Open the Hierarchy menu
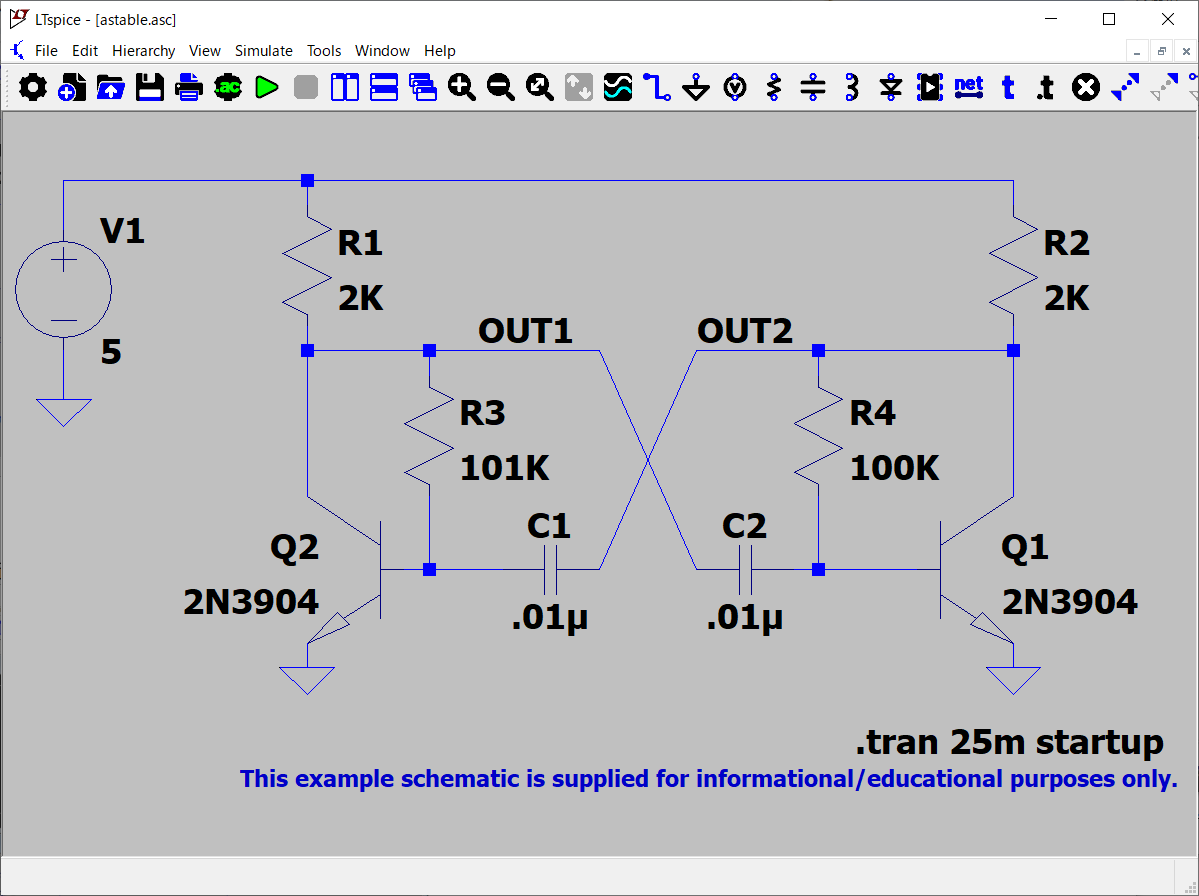 (x=143, y=51)
